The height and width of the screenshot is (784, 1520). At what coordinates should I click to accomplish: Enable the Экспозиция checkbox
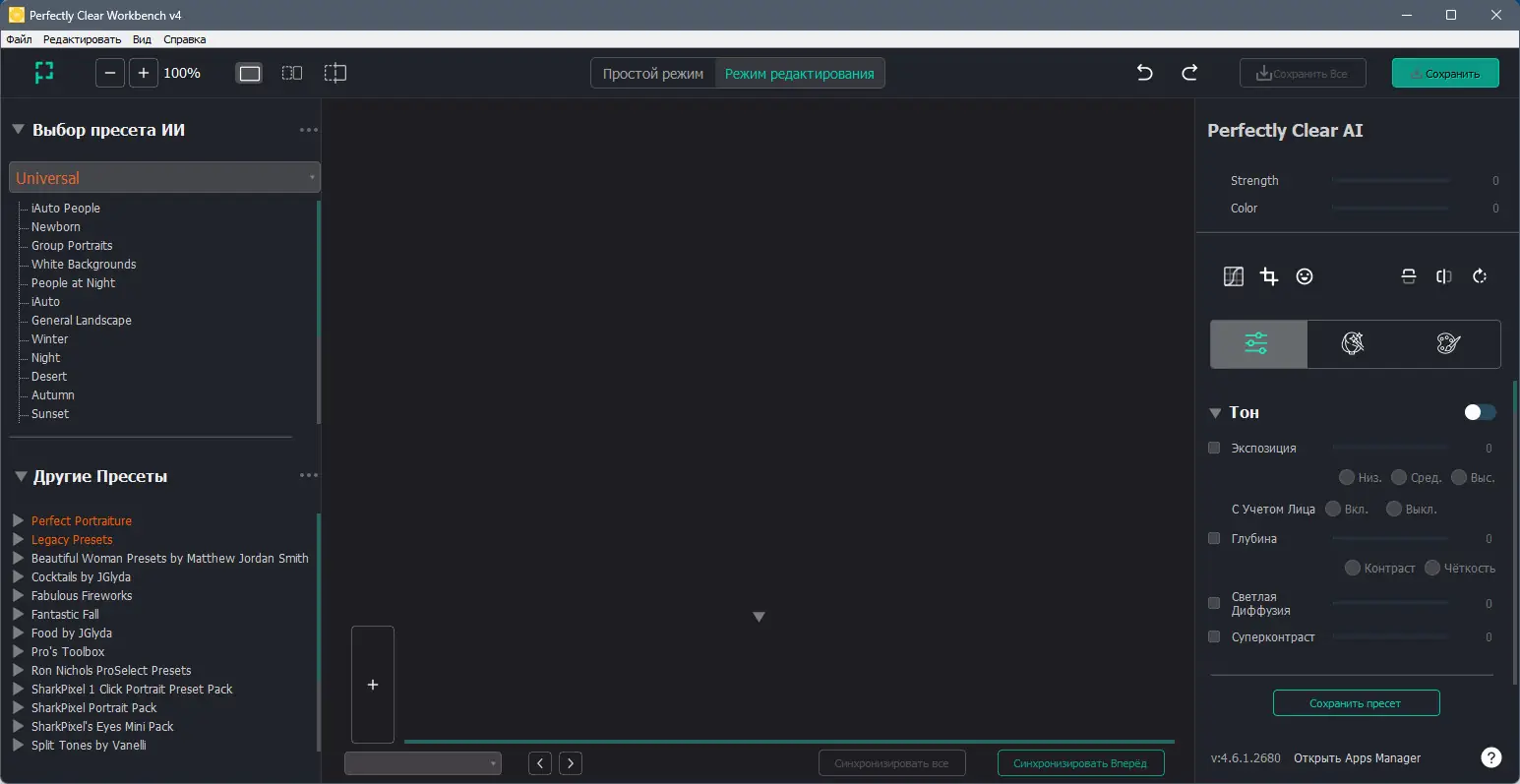pyautogui.click(x=1214, y=448)
